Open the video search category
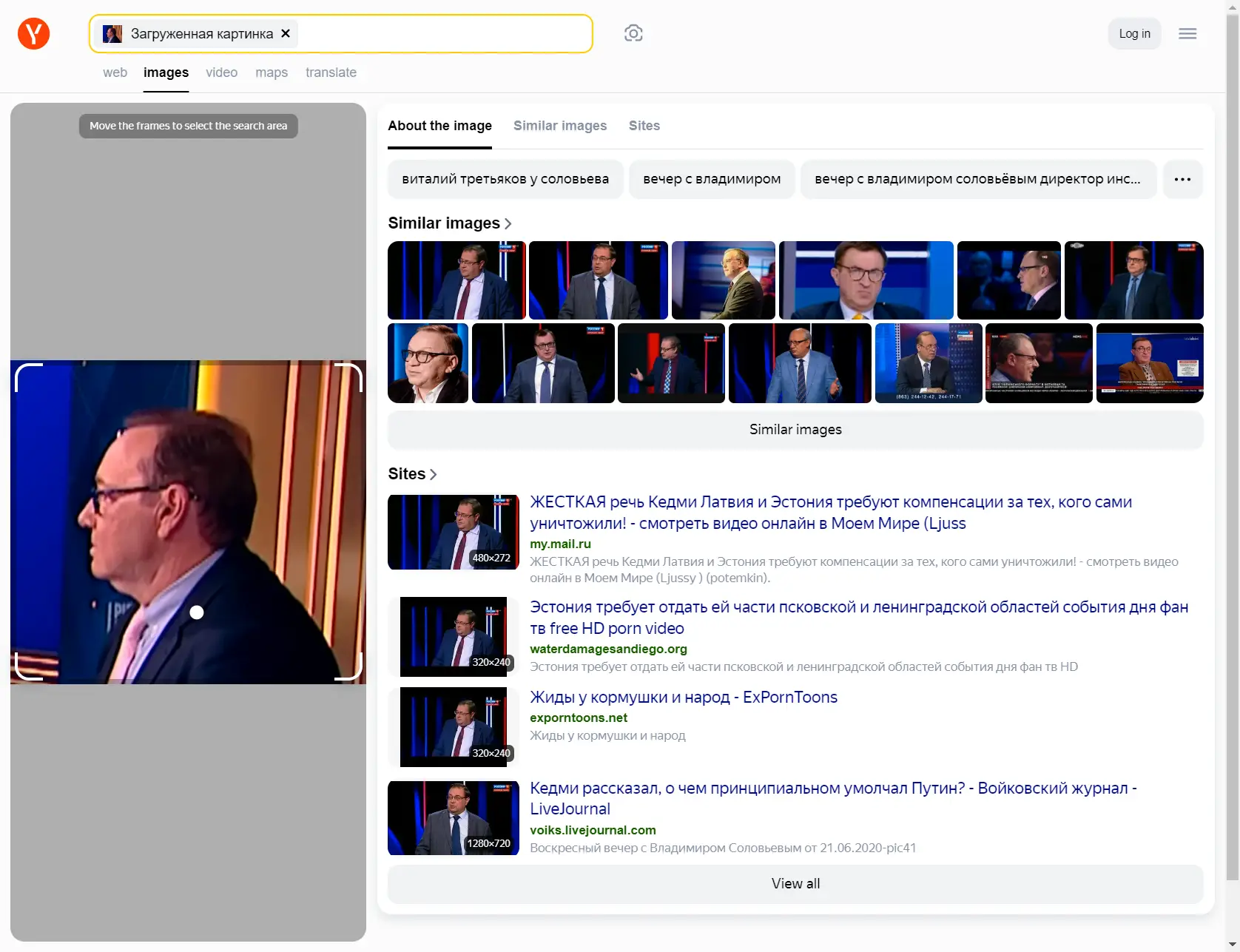Viewport: 1240px width, 952px height. pyautogui.click(x=221, y=72)
